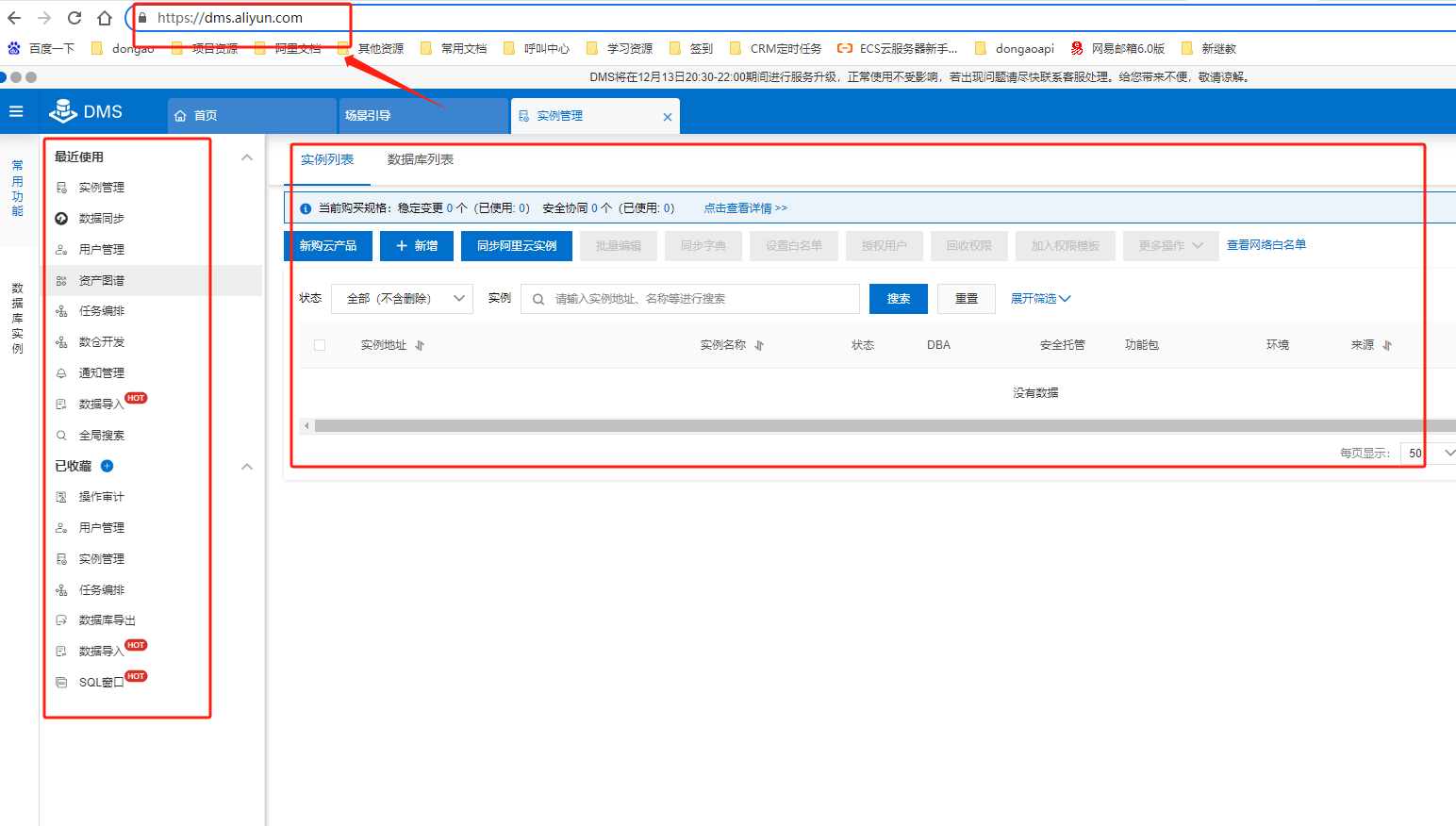Click the 新增 button
1456x826 pixels.
[417, 246]
